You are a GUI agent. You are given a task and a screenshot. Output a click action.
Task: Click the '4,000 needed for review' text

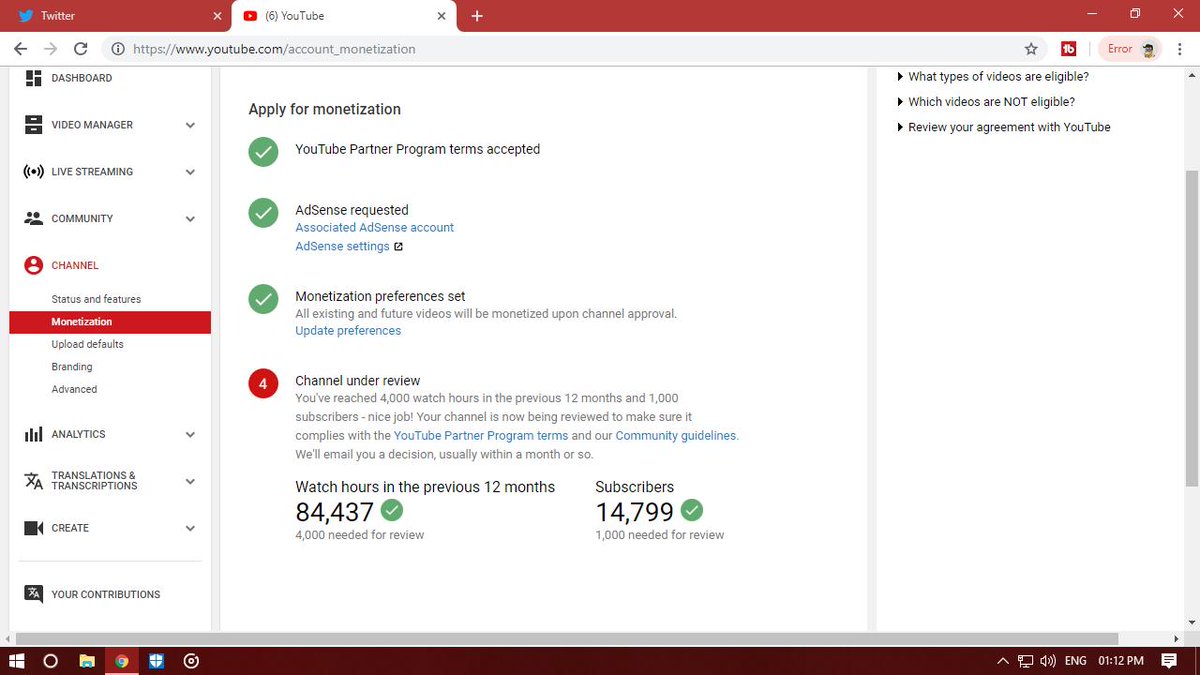pyautogui.click(x=359, y=535)
